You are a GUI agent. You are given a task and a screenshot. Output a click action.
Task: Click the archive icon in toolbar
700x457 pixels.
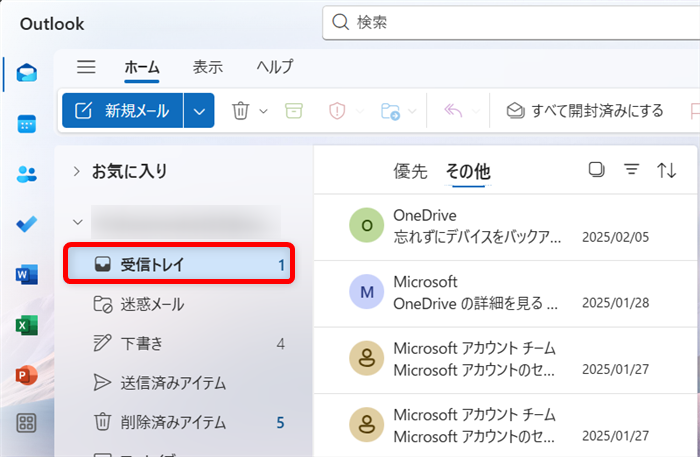[293, 111]
